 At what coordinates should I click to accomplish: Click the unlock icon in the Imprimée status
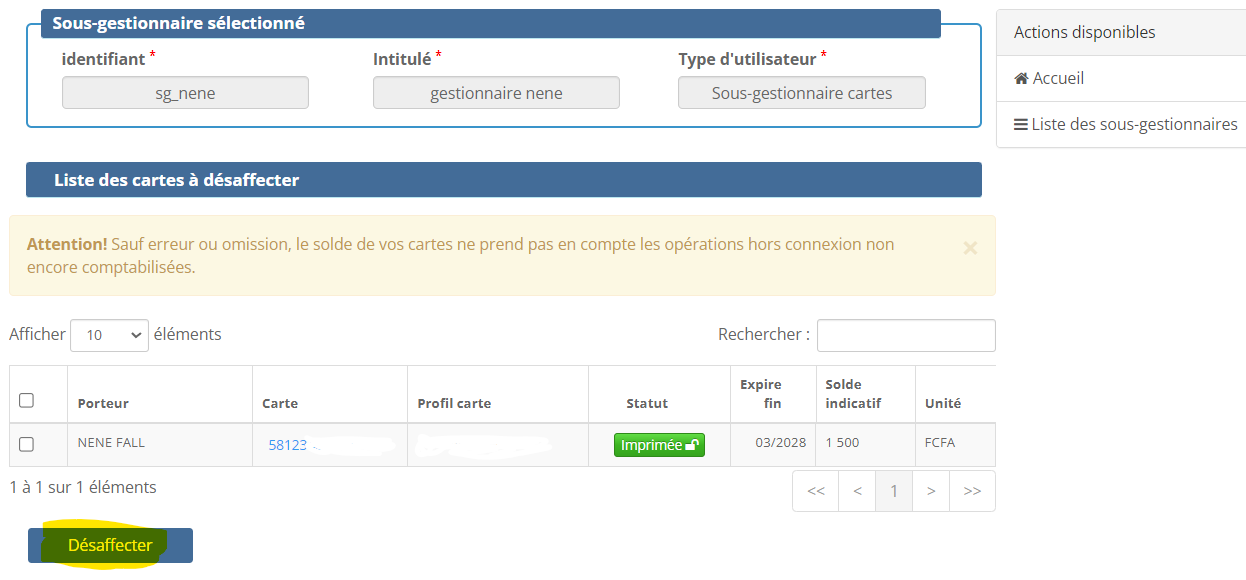click(692, 445)
